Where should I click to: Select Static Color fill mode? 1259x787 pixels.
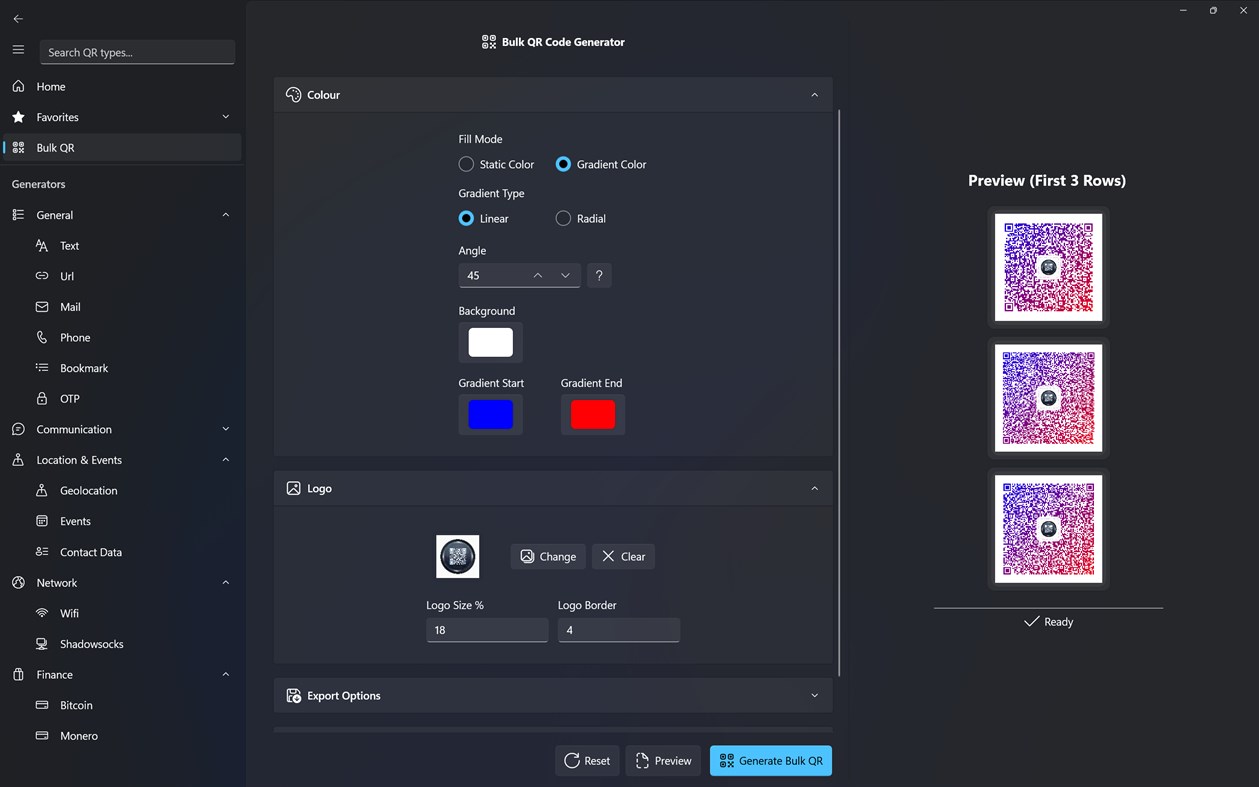click(x=466, y=163)
